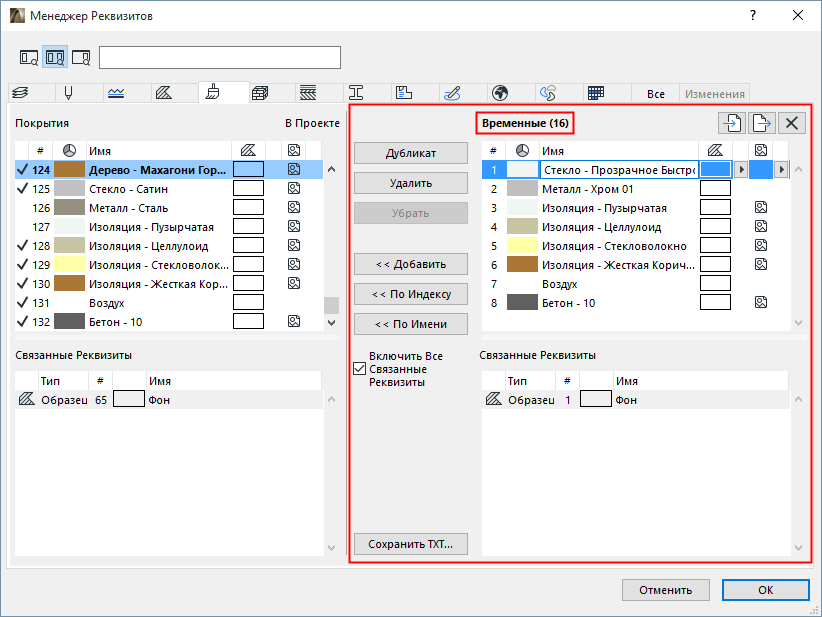Open texture arrow menu in Стекло - Прозрачное row
The width and height of the screenshot is (822, 617).
pyautogui.click(x=781, y=170)
